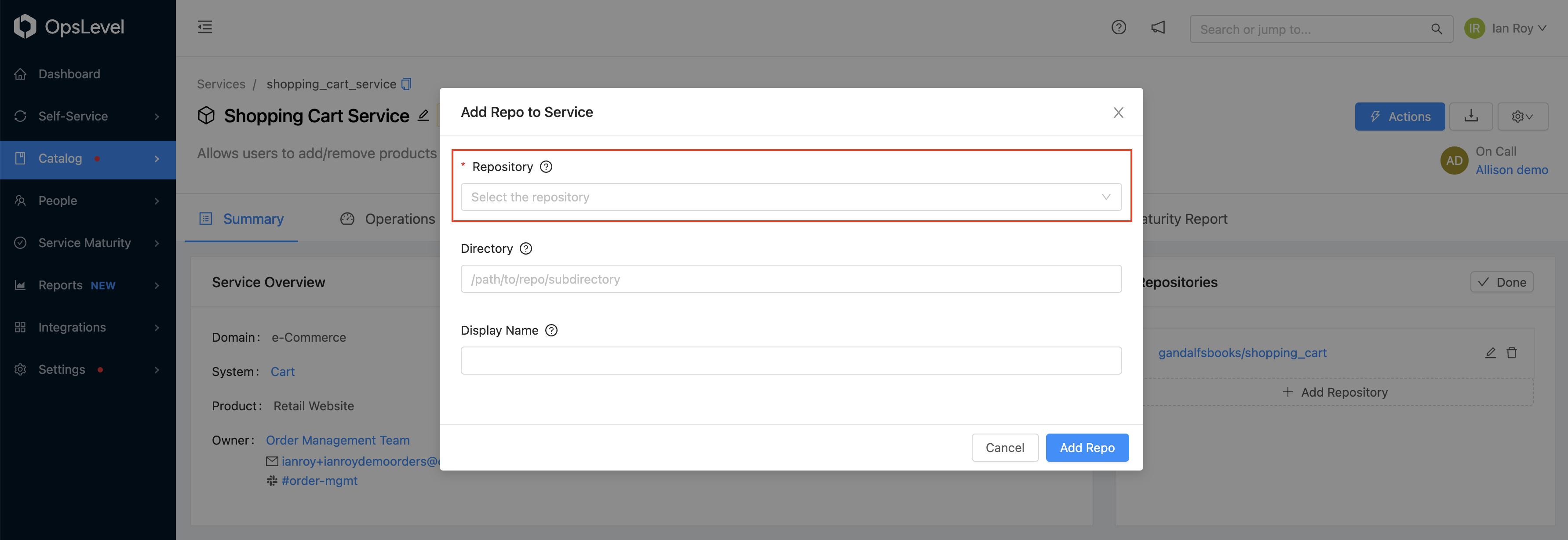Open the Order Management Team link
This screenshot has height=540, width=1568.
[338, 440]
